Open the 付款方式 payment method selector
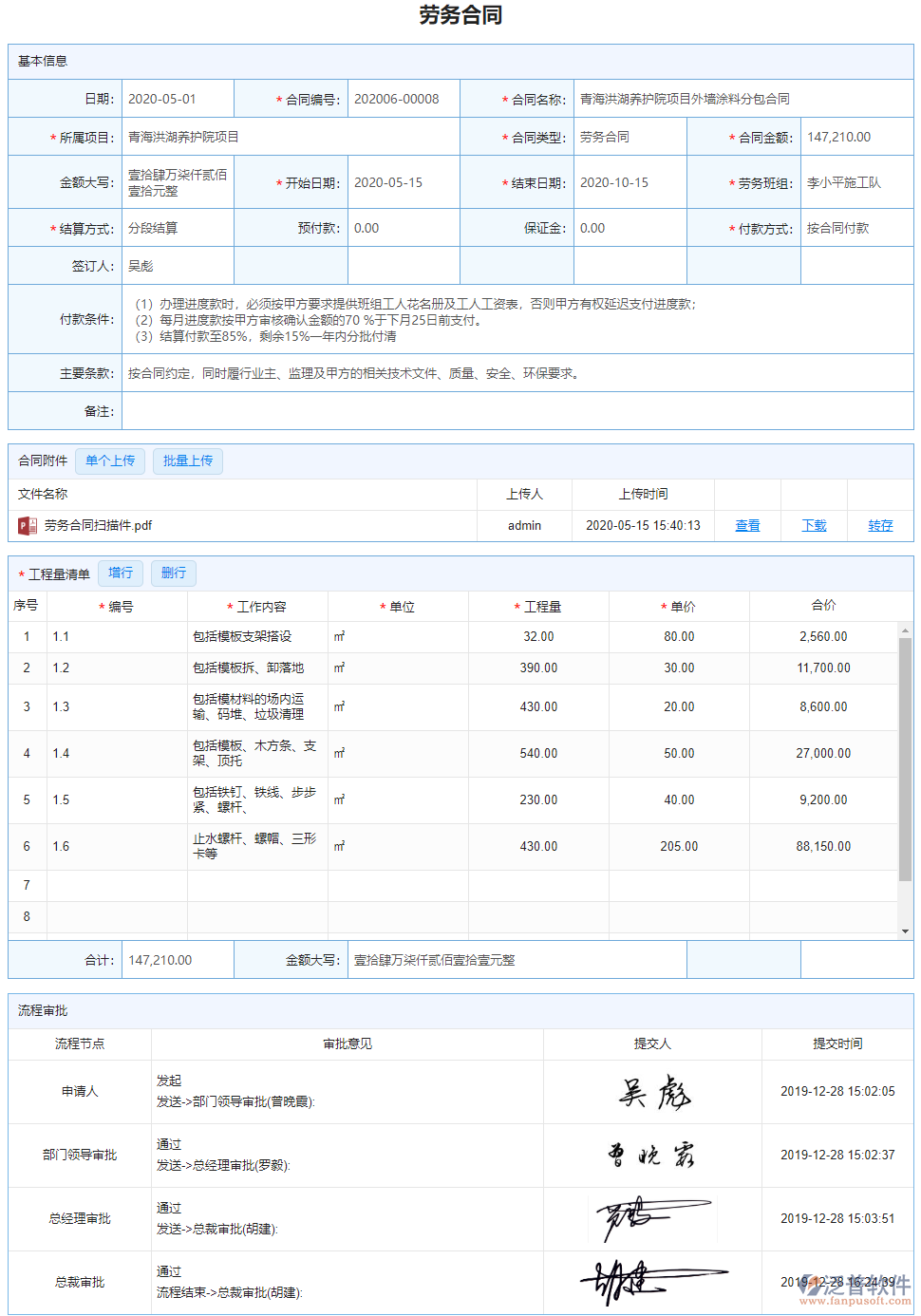Screen dimensions: 921x1316 coord(856,227)
